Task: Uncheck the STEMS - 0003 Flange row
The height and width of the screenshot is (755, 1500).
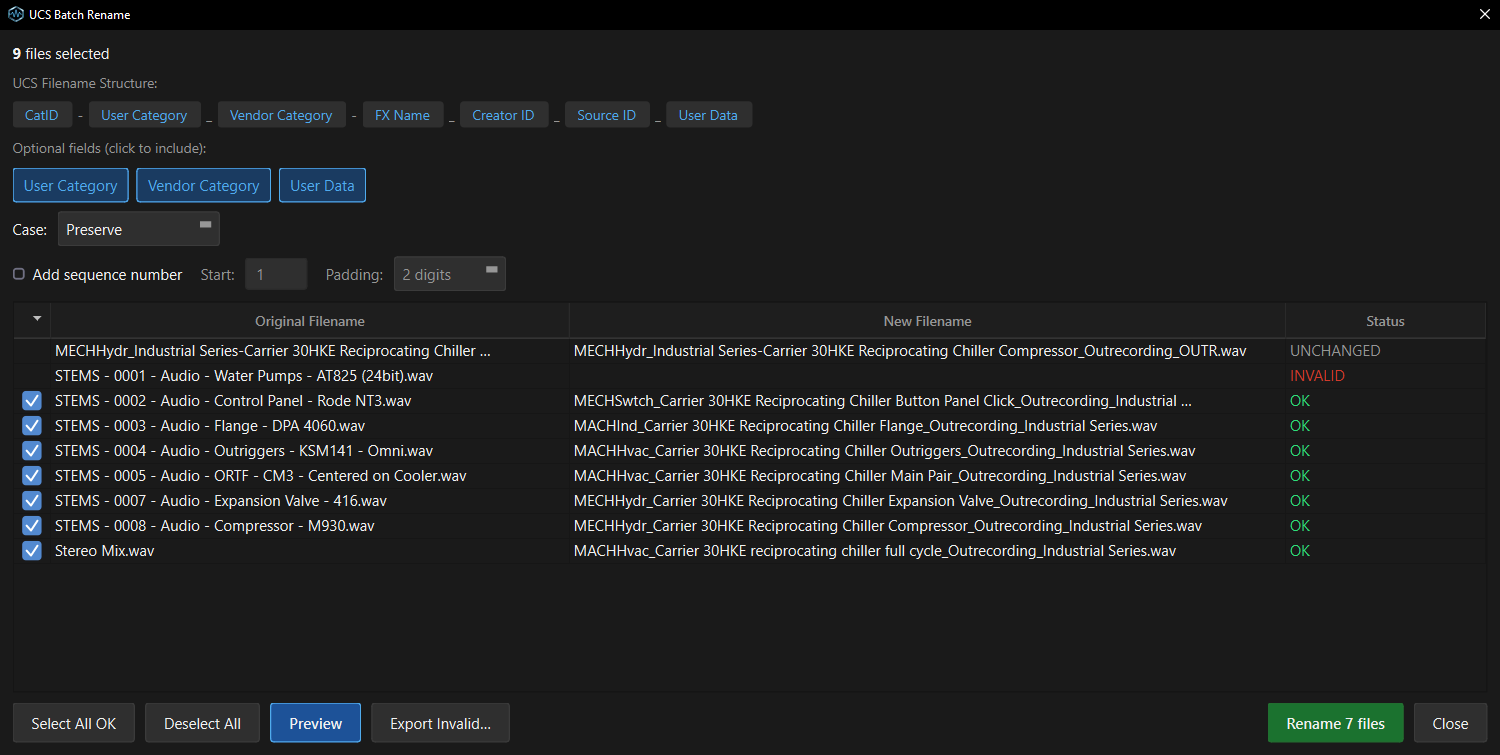Action: click(x=32, y=426)
